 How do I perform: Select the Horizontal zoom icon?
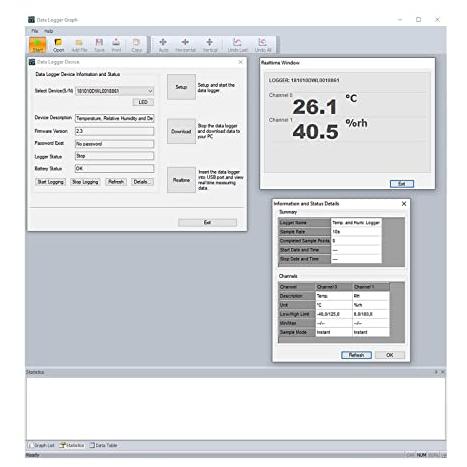(185, 45)
